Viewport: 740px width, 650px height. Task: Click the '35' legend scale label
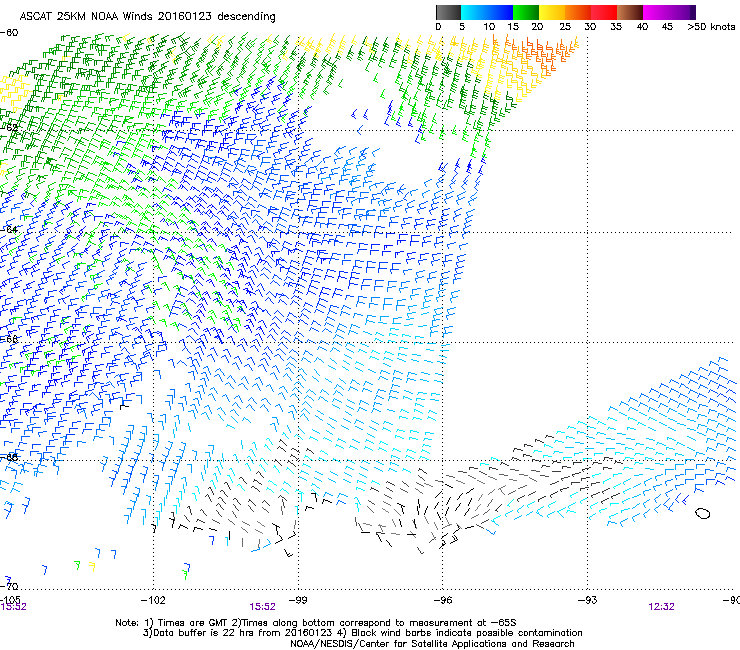616,27
